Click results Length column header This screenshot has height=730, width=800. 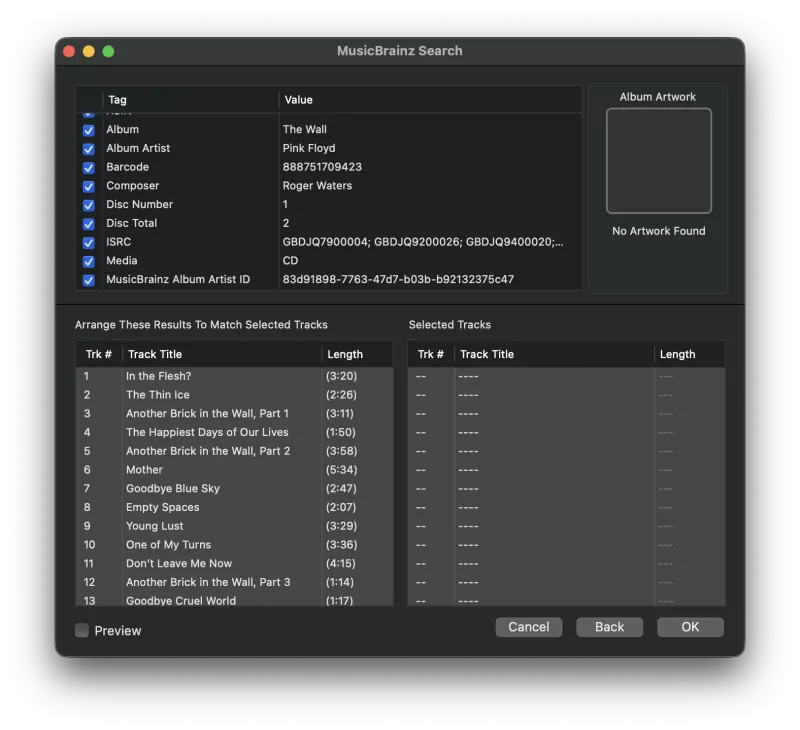[357, 354]
